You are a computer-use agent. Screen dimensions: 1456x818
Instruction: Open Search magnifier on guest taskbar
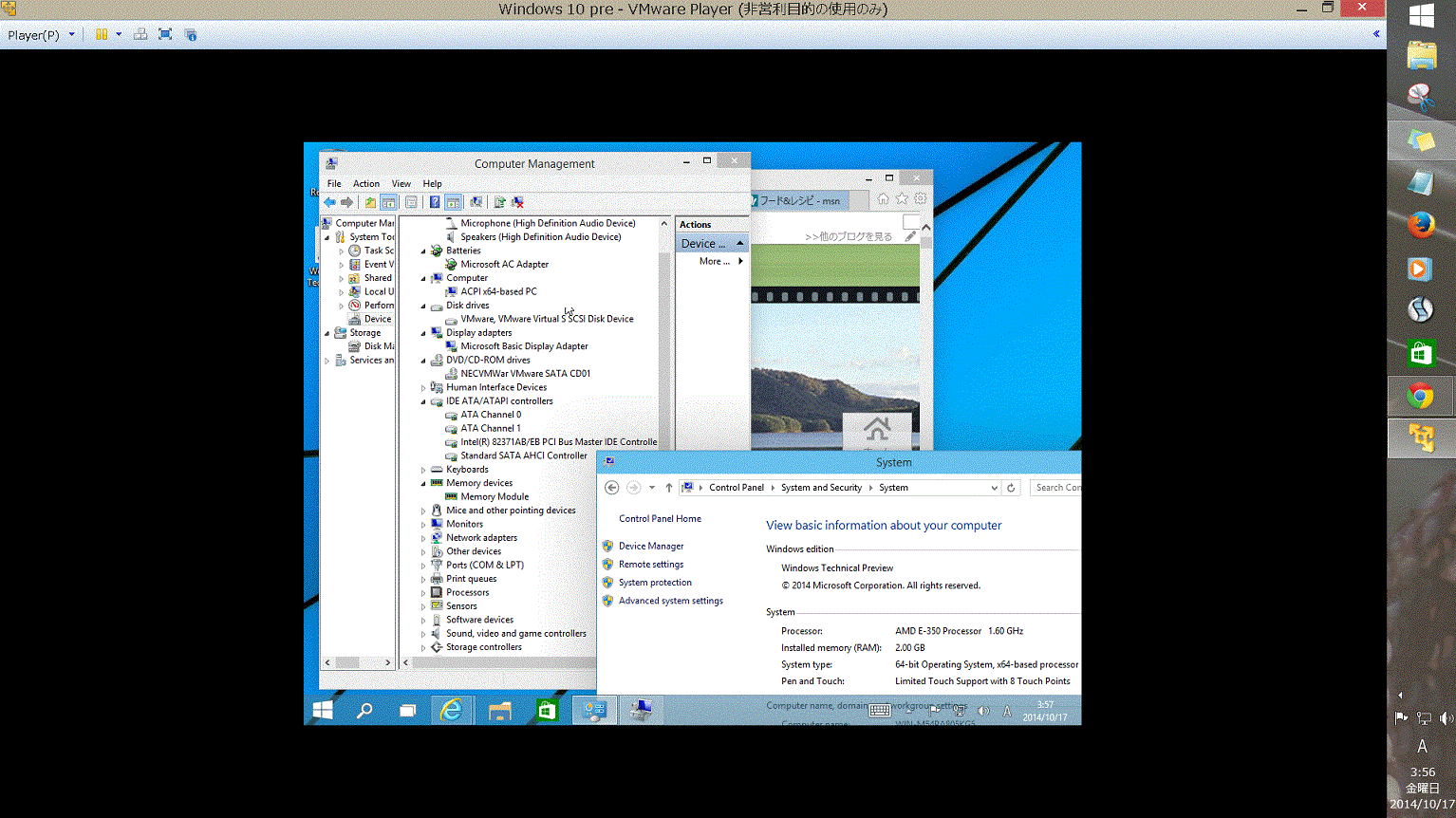(364, 710)
